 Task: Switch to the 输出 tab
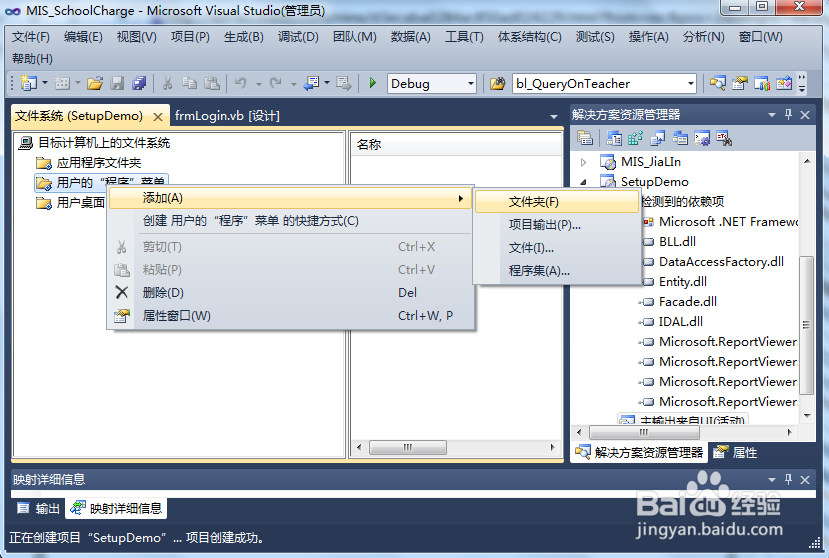click(x=38, y=508)
